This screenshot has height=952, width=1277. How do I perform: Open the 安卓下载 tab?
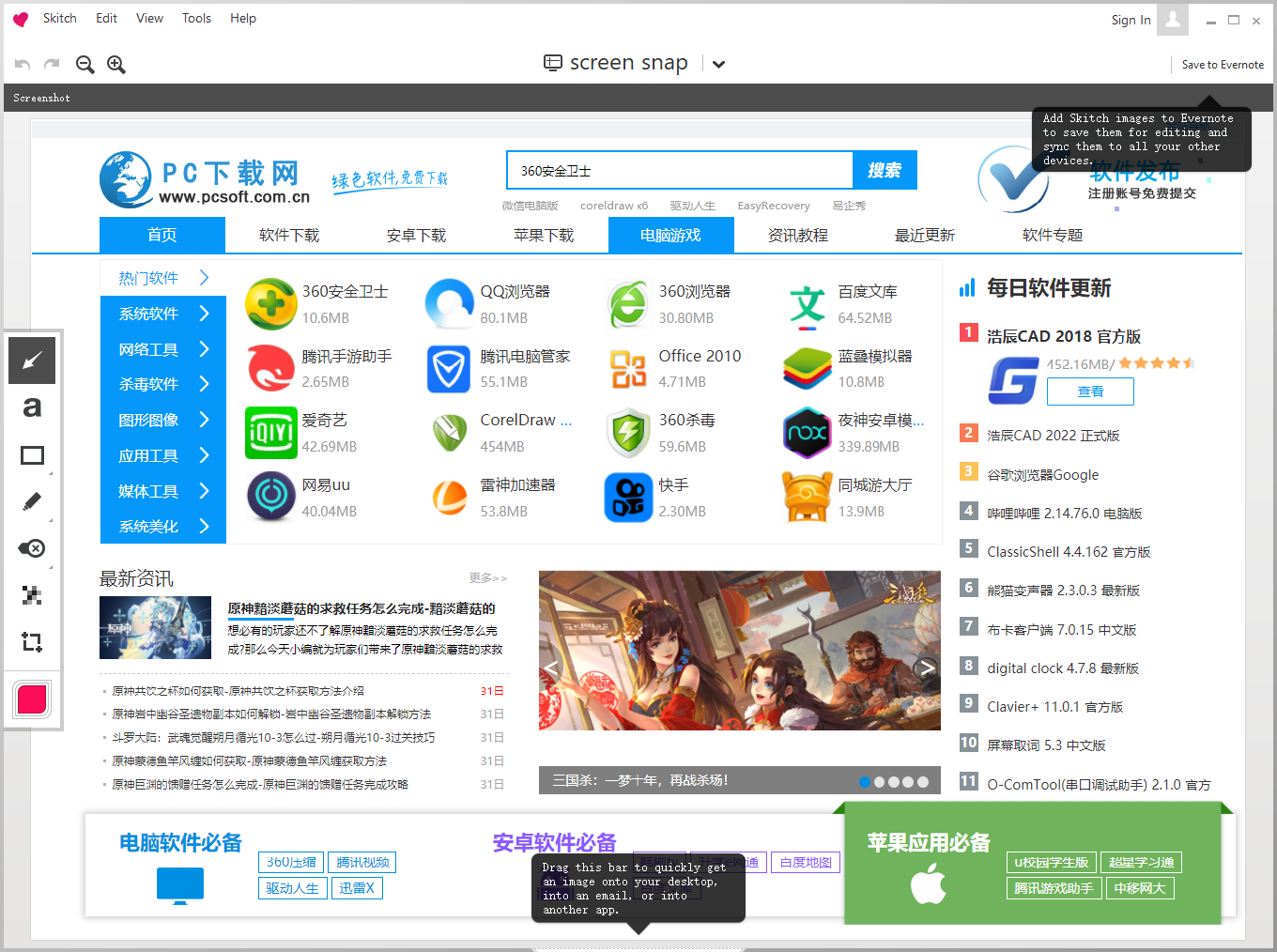click(416, 235)
